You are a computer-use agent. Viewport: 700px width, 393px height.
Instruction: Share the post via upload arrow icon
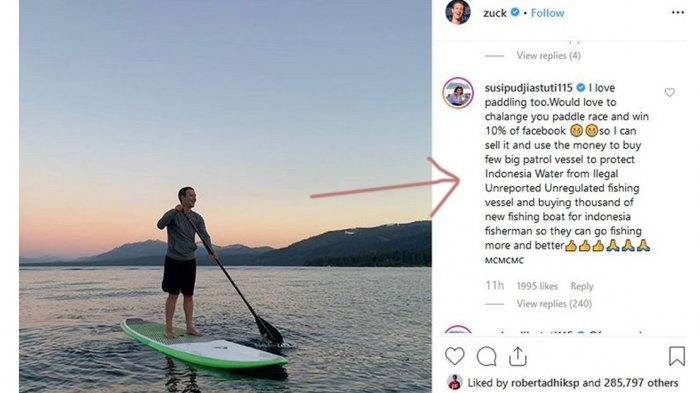[518, 356]
